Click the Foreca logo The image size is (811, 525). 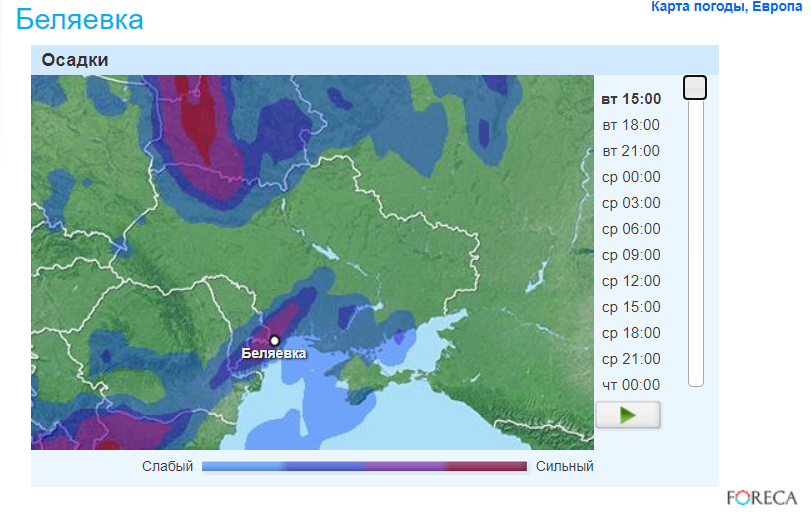762,498
